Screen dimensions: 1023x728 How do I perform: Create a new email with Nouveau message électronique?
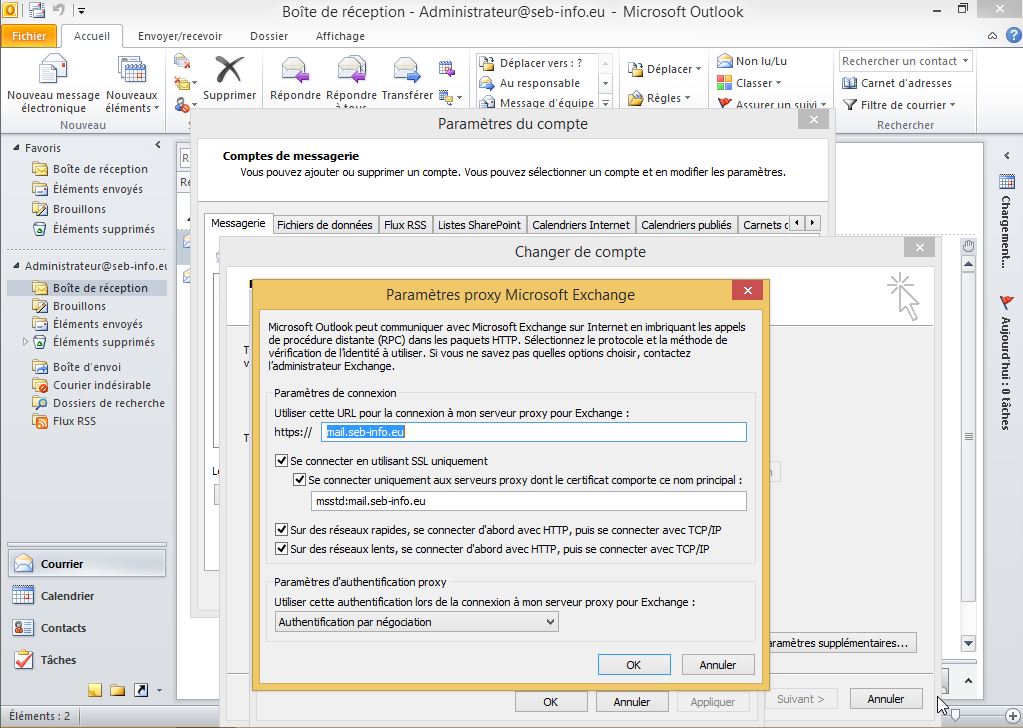(53, 85)
